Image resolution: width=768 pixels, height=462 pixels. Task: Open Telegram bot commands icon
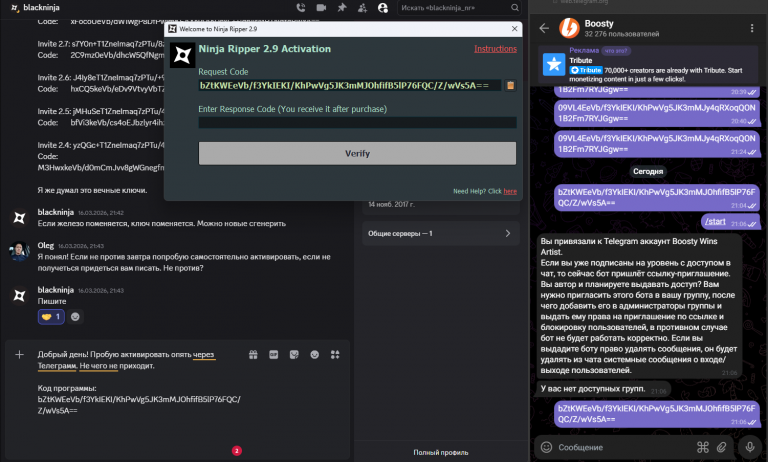(x=703, y=447)
